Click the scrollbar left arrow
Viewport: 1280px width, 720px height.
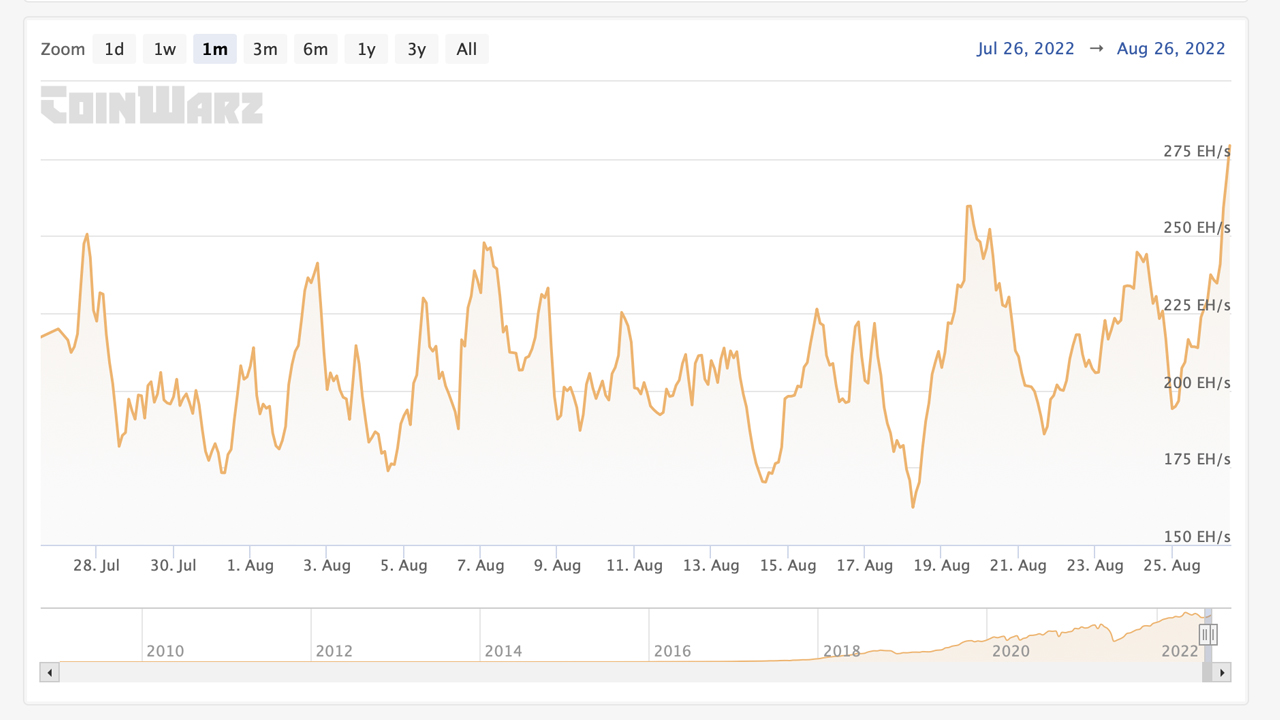[x=49, y=673]
